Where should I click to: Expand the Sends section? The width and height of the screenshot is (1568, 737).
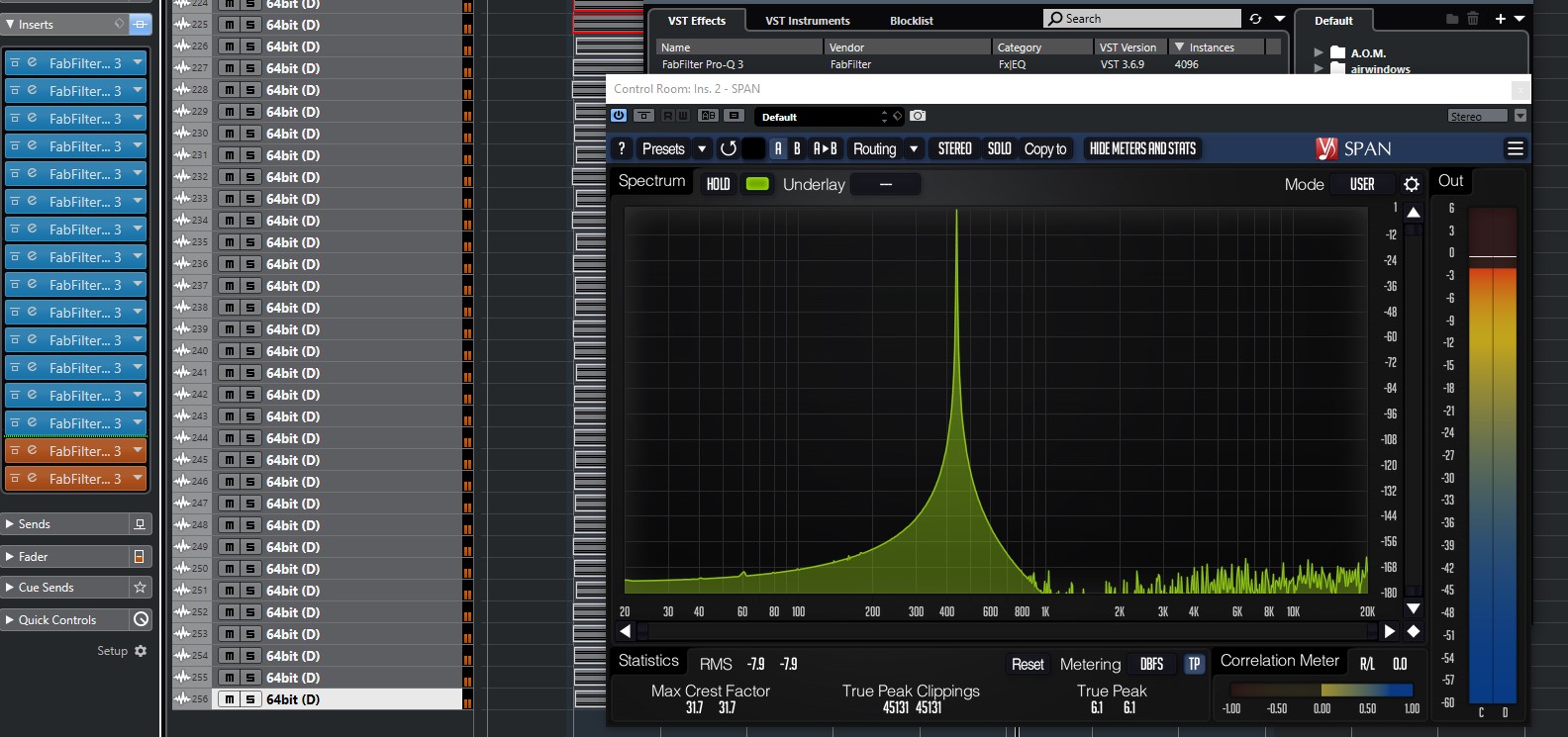10,524
